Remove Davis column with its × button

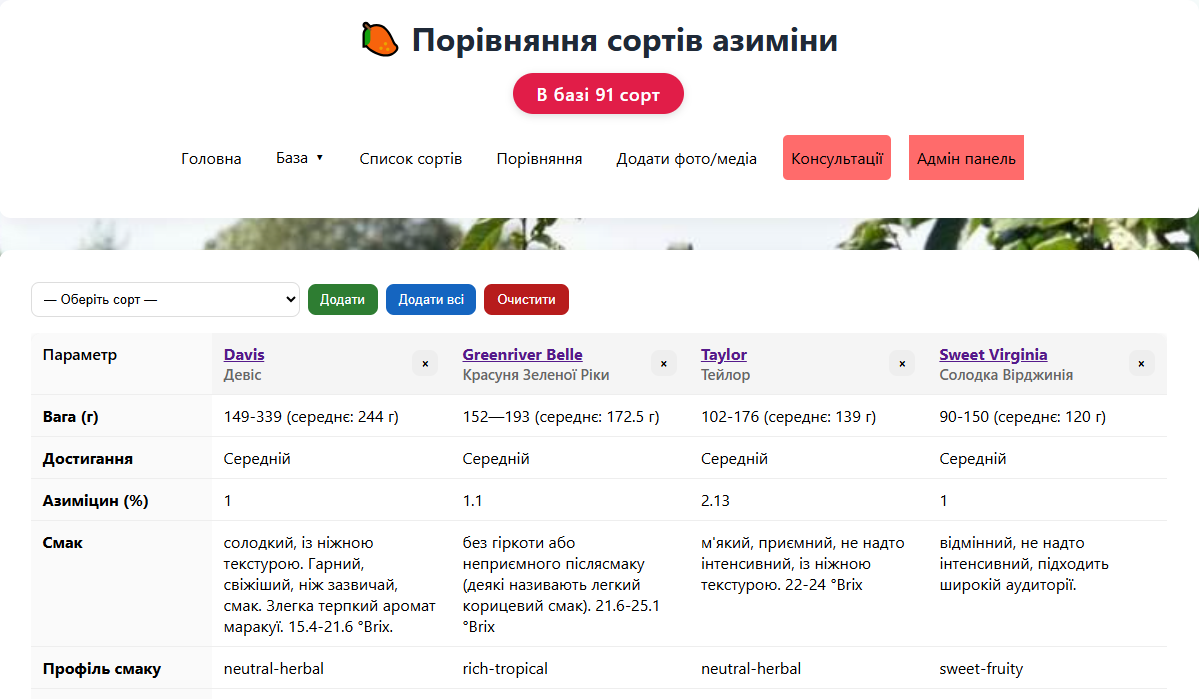tap(425, 364)
